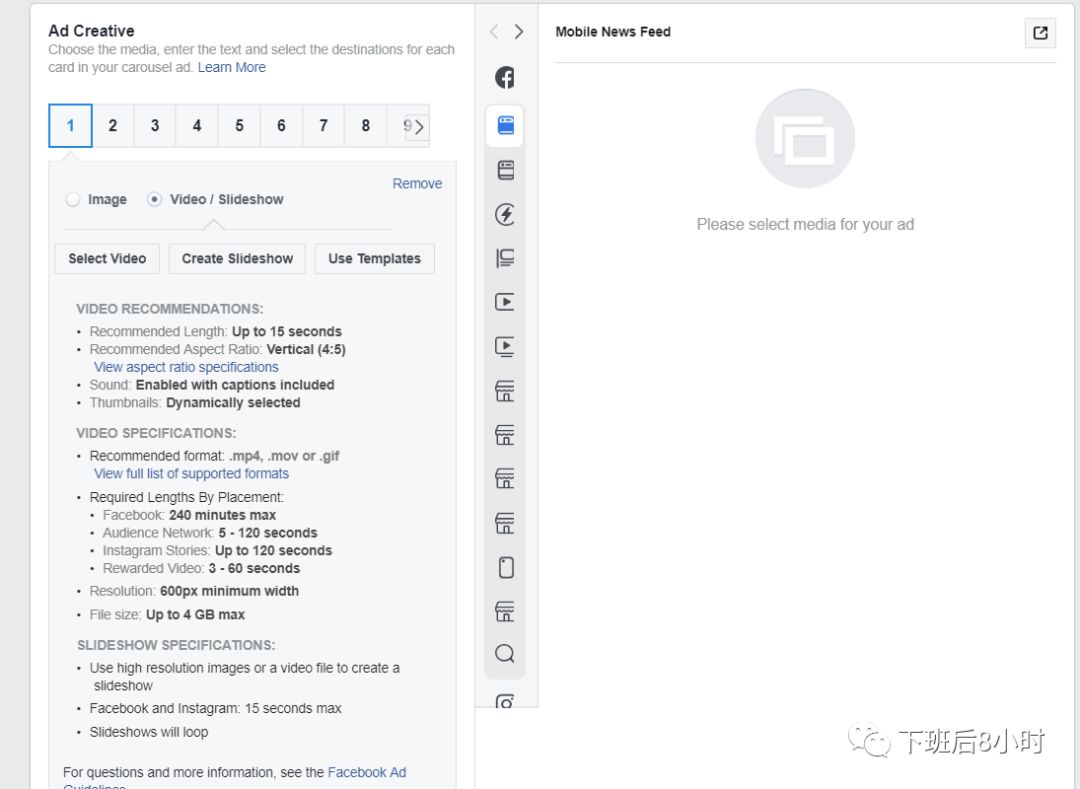Image resolution: width=1080 pixels, height=789 pixels.
Task: Switch to carousel card 1
Action: point(70,125)
